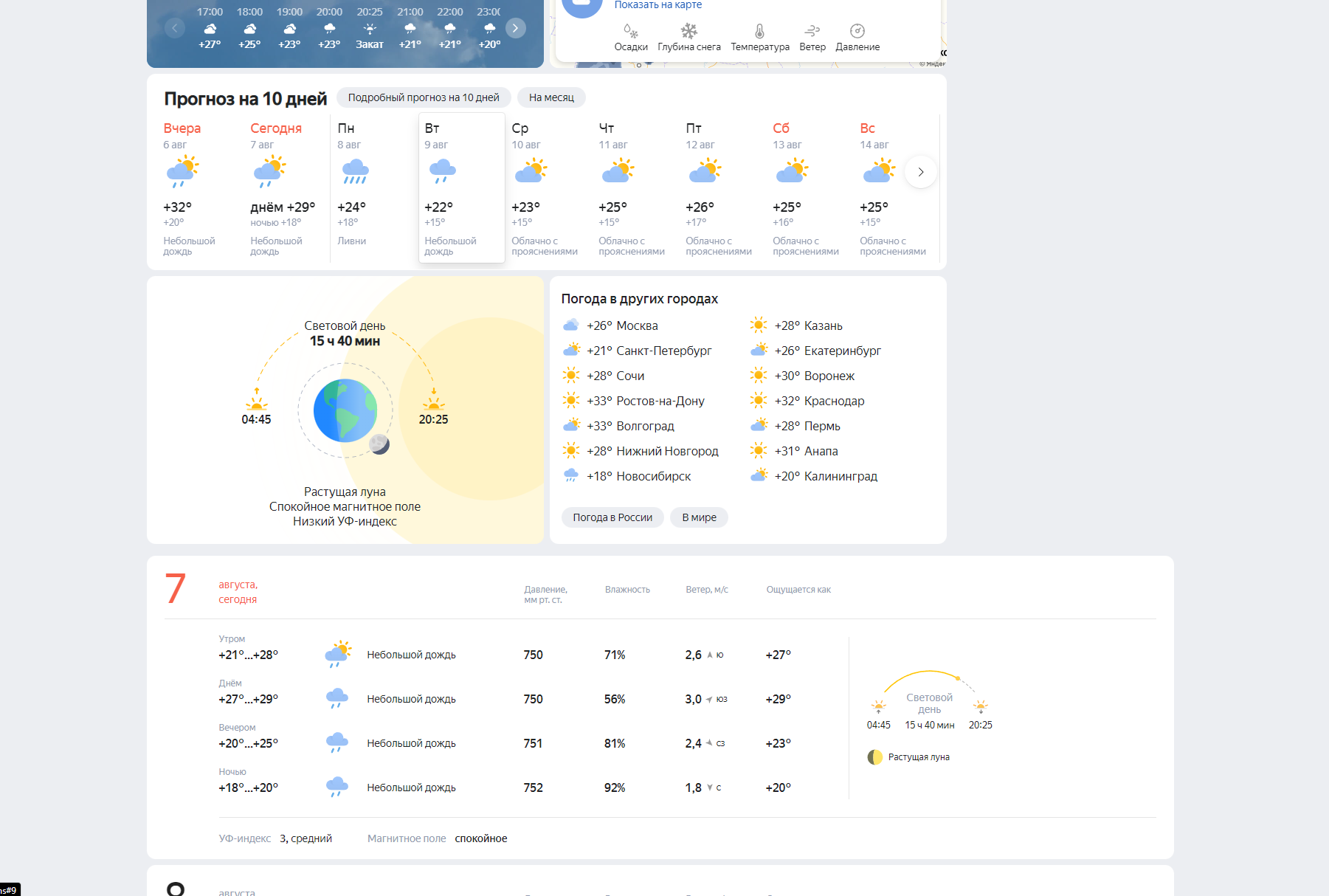The height and width of the screenshot is (896, 1329).
Task: Click the sunset icon above 20:25
Action: click(433, 402)
